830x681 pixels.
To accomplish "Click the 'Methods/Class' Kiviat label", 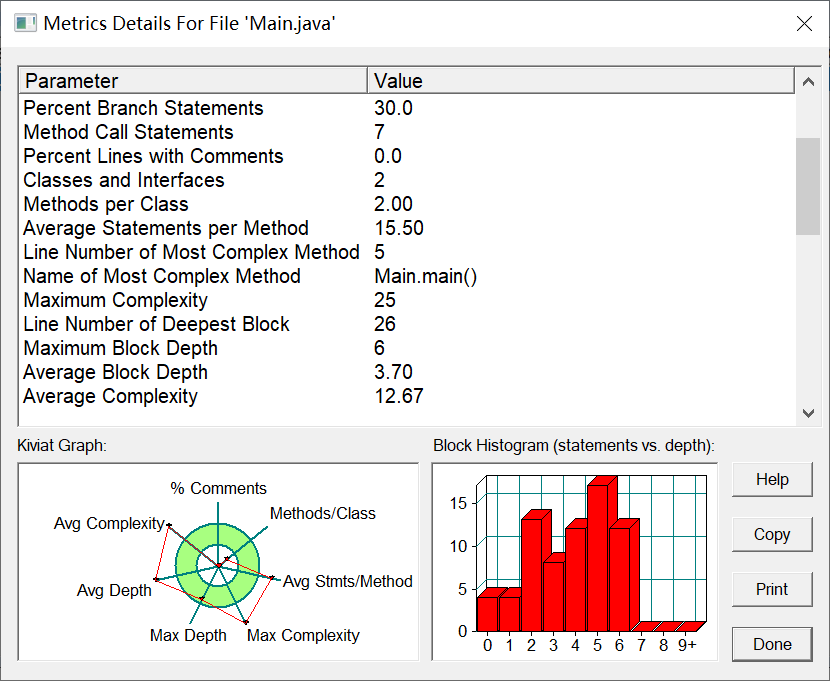I will pos(322,513).
